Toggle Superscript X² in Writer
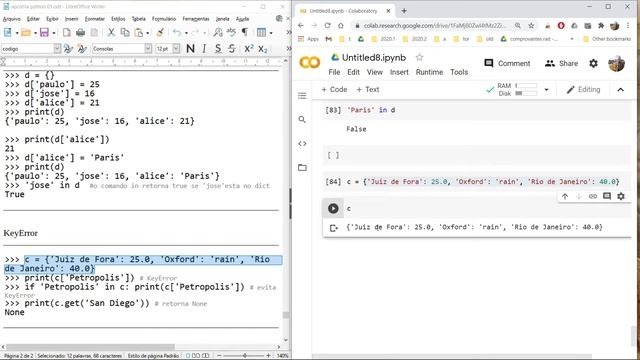The height and width of the screenshot is (360, 640). pos(249,49)
